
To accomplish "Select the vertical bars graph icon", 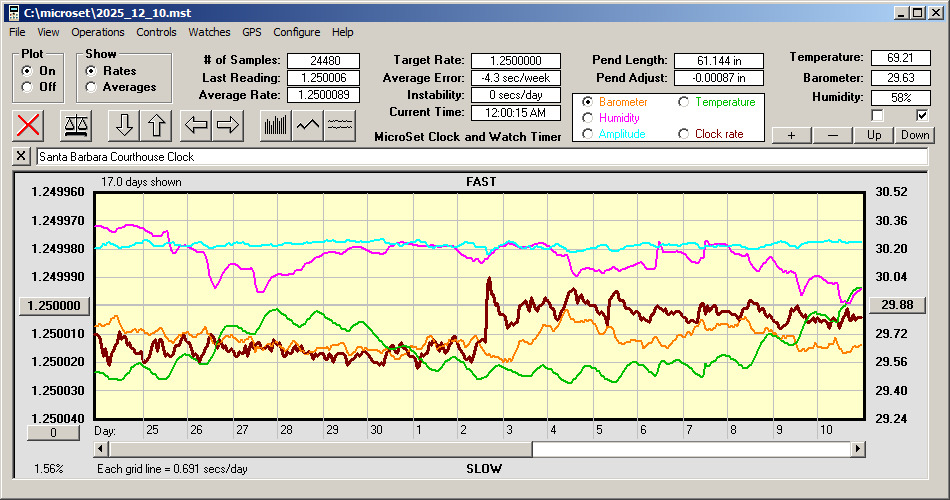I will (x=276, y=125).
